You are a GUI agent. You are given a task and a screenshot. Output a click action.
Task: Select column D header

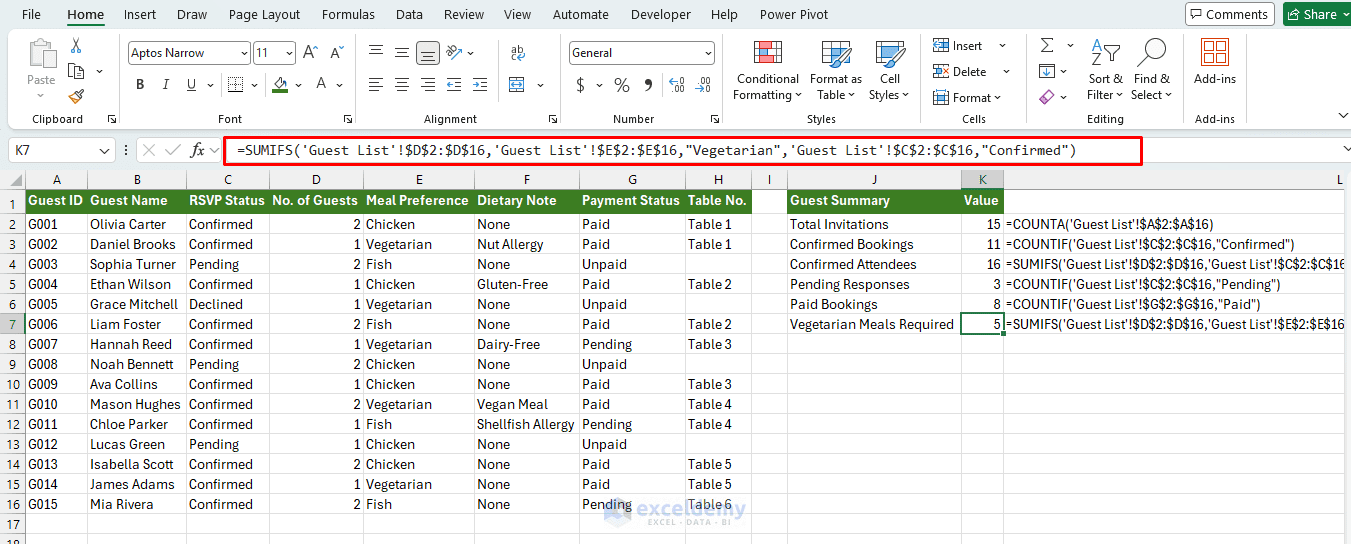point(316,179)
